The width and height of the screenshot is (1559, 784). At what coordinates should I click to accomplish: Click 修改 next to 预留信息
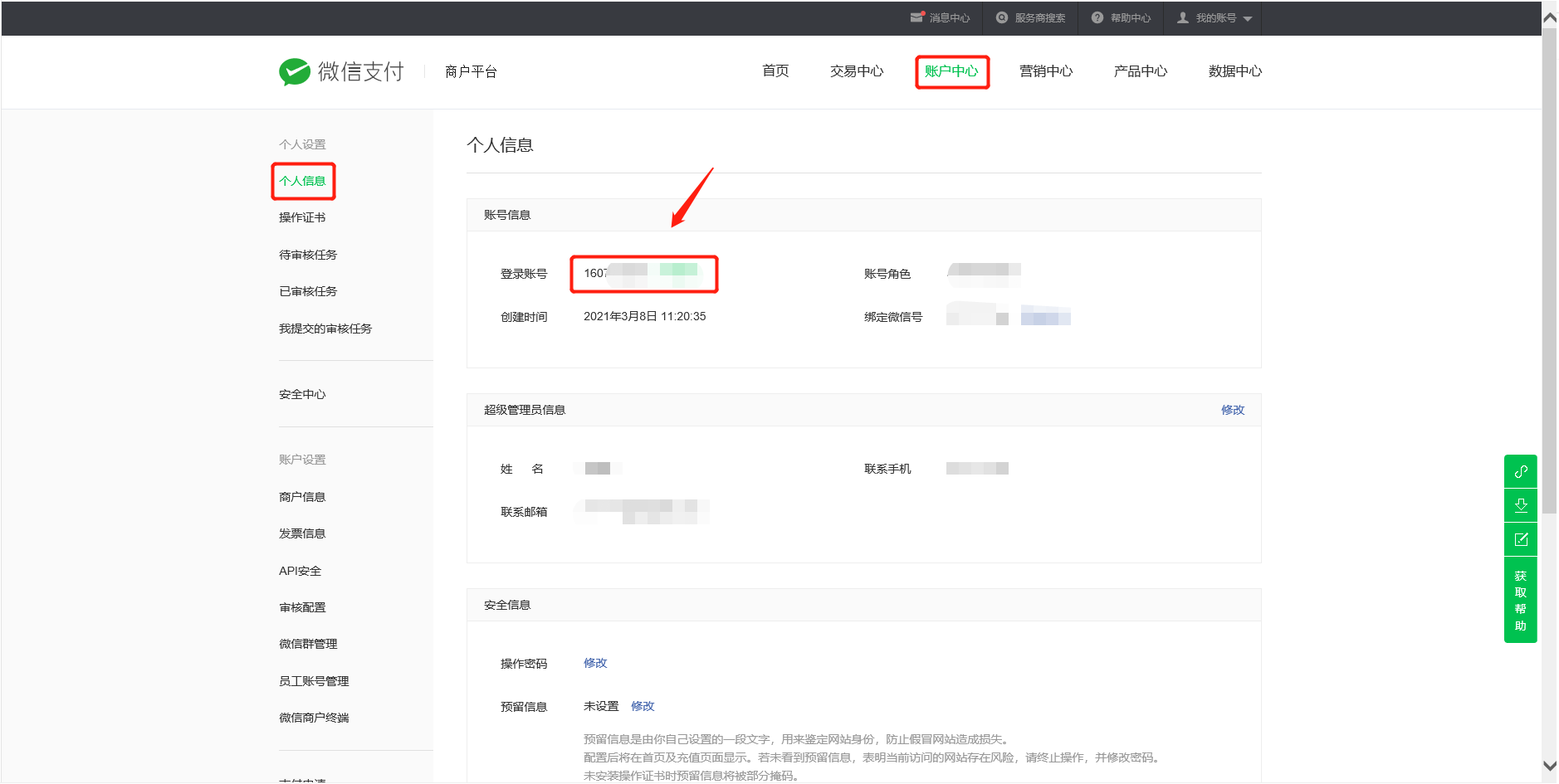(643, 706)
